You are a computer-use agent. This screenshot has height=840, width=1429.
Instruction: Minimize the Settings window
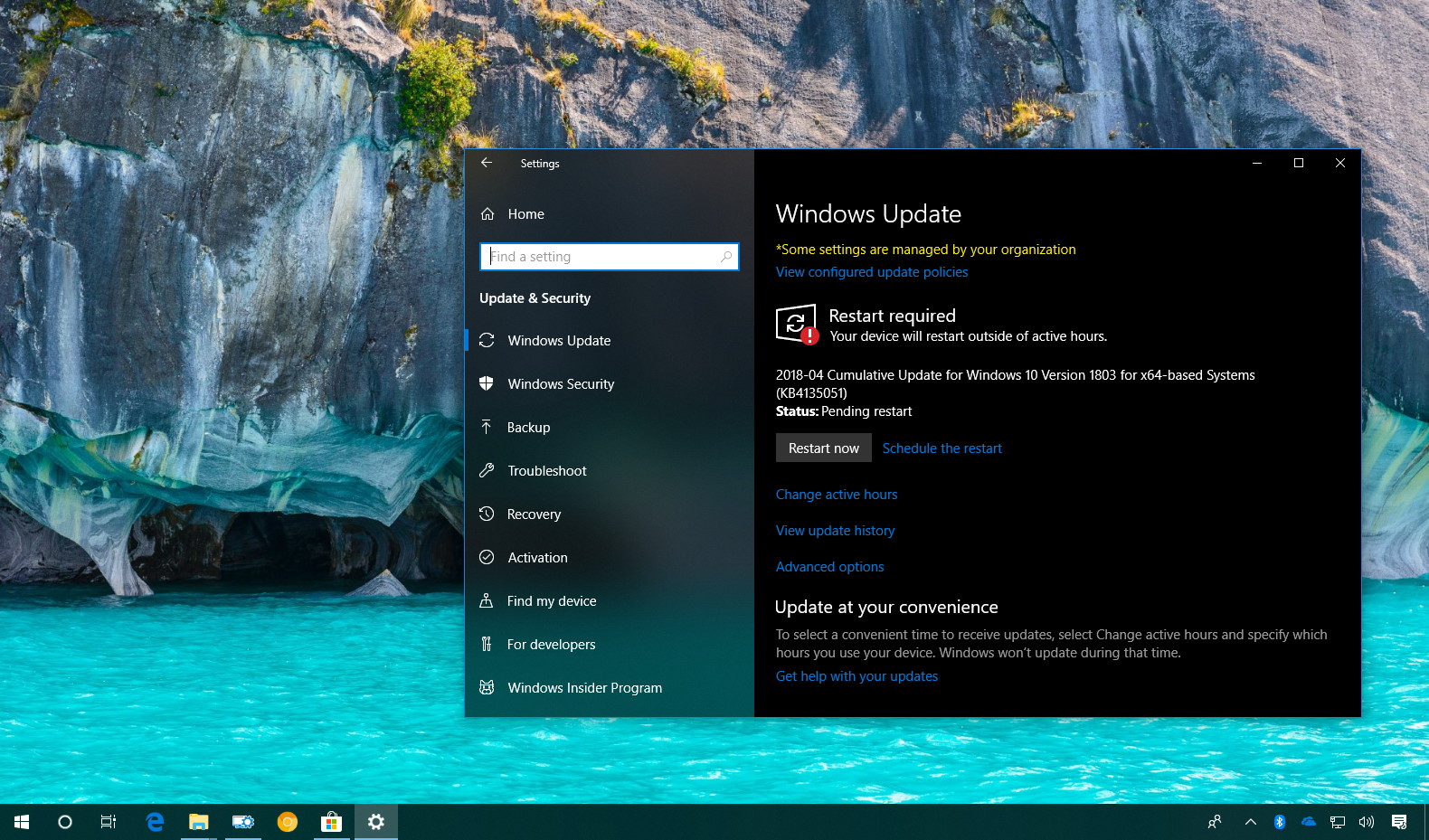coord(1257,163)
